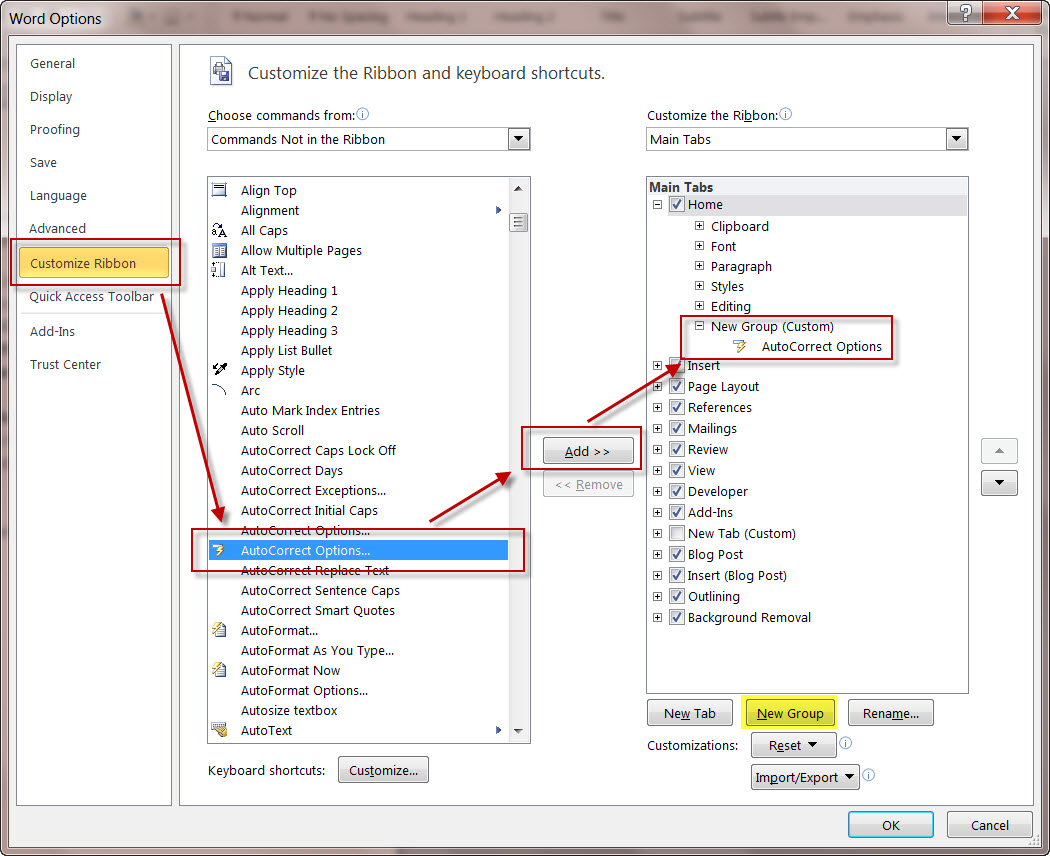The width and height of the screenshot is (1050, 856).
Task: Open the Proofing options category
Action: click(x=55, y=129)
